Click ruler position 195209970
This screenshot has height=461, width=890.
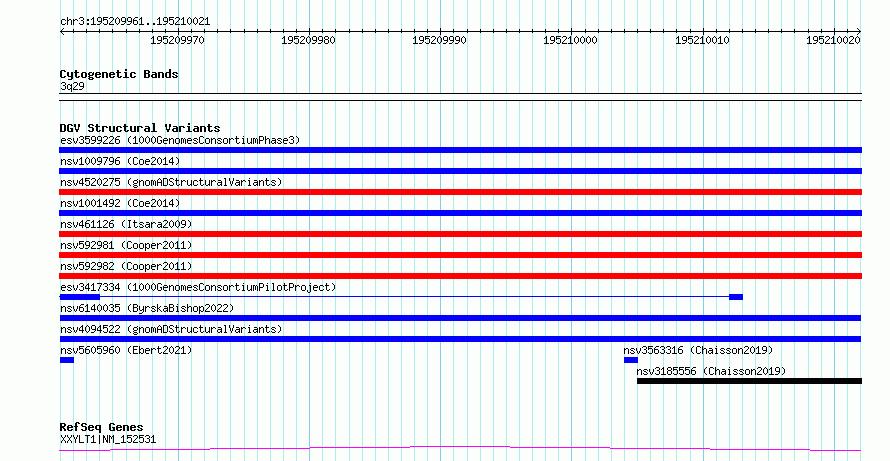(x=177, y=40)
